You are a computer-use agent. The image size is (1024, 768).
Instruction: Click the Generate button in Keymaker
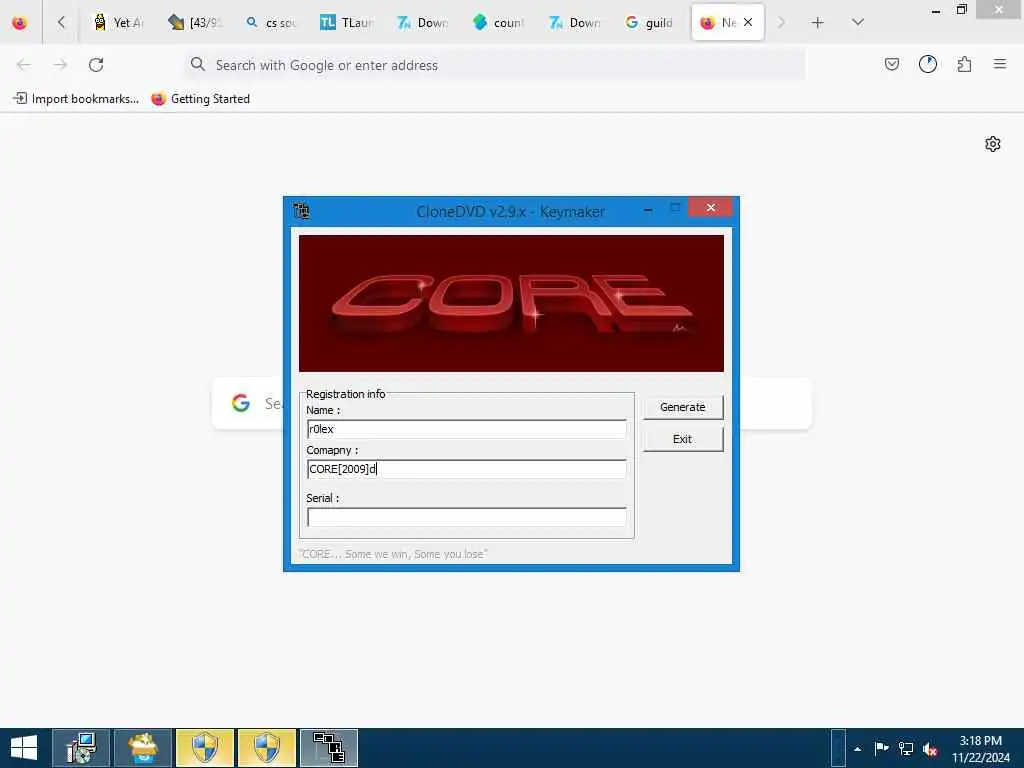(x=682, y=407)
